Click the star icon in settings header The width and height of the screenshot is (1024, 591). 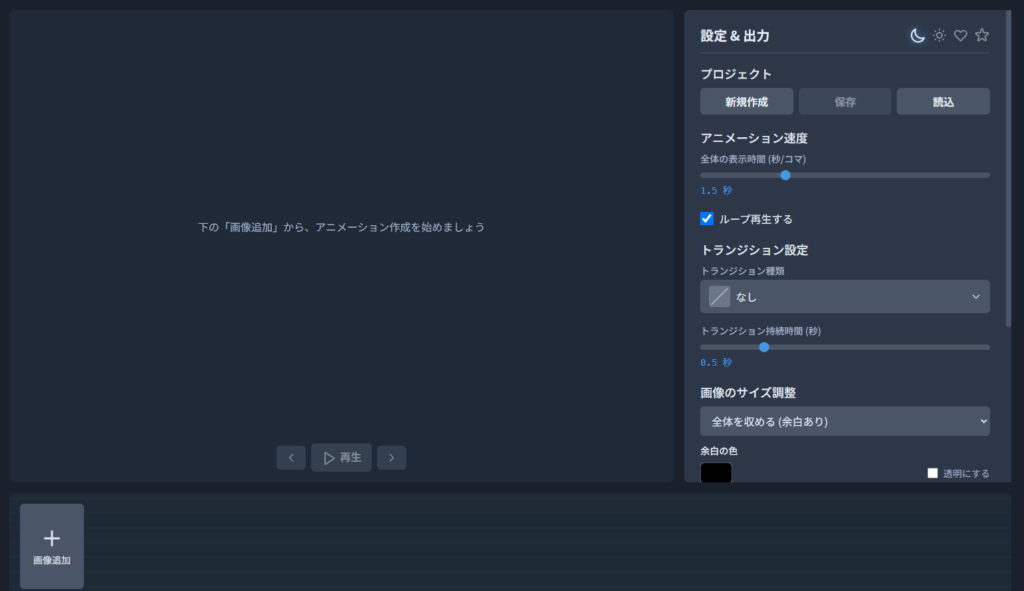click(x=982, y=35)
